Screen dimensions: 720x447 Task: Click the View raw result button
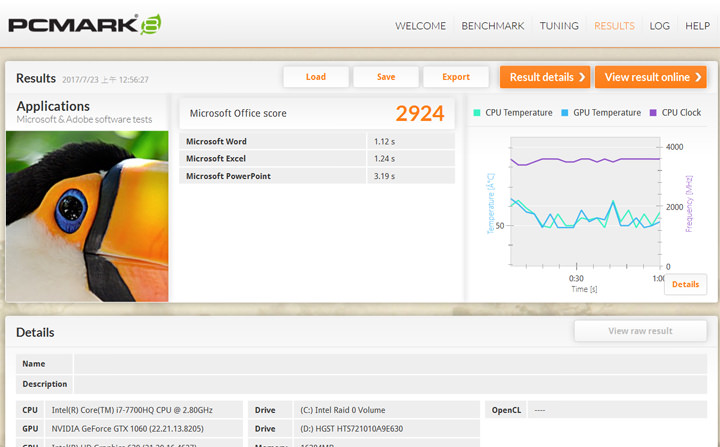(640, 331)
